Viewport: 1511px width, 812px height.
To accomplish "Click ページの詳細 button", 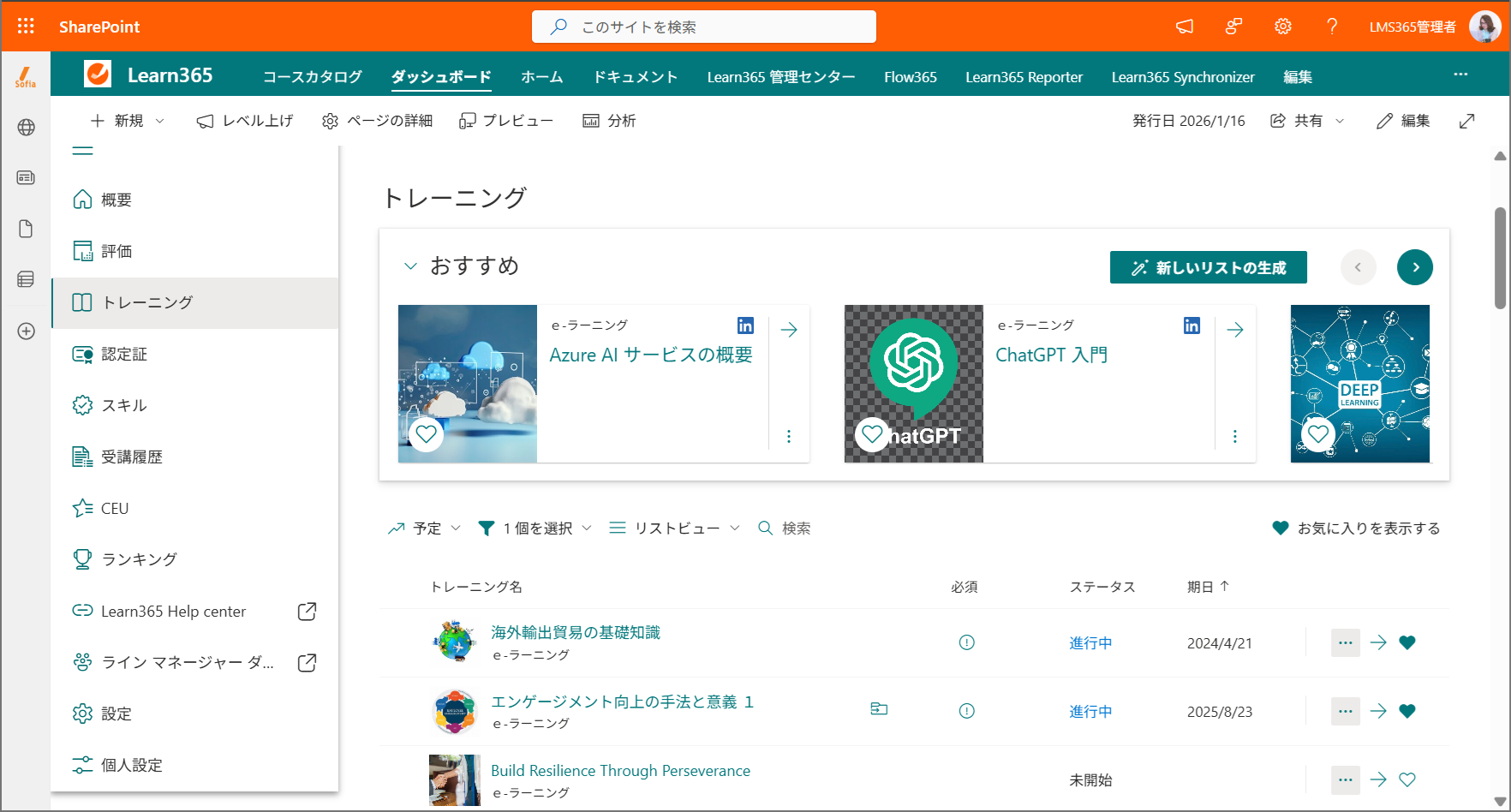I will tap(377, 121).
